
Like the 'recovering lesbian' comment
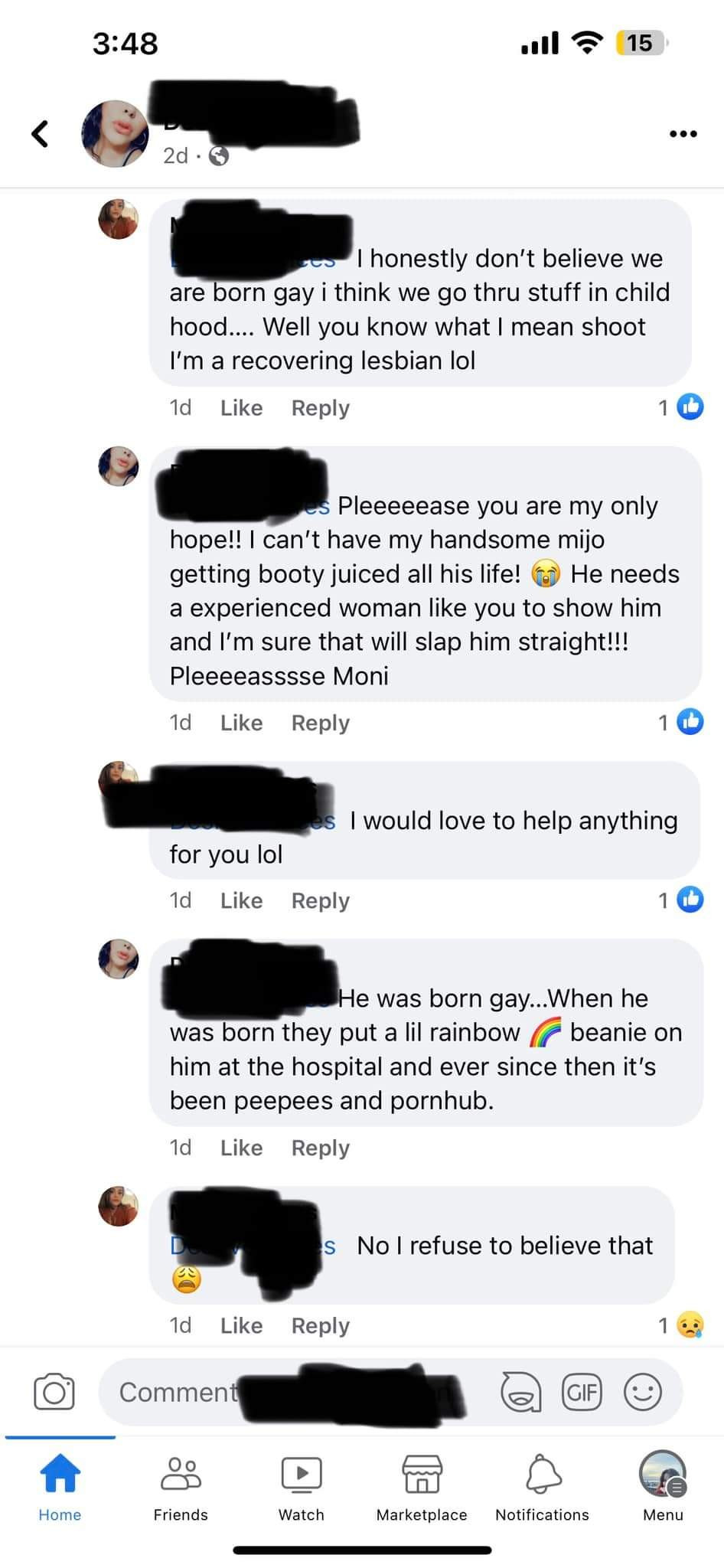(x=241, y=408)
